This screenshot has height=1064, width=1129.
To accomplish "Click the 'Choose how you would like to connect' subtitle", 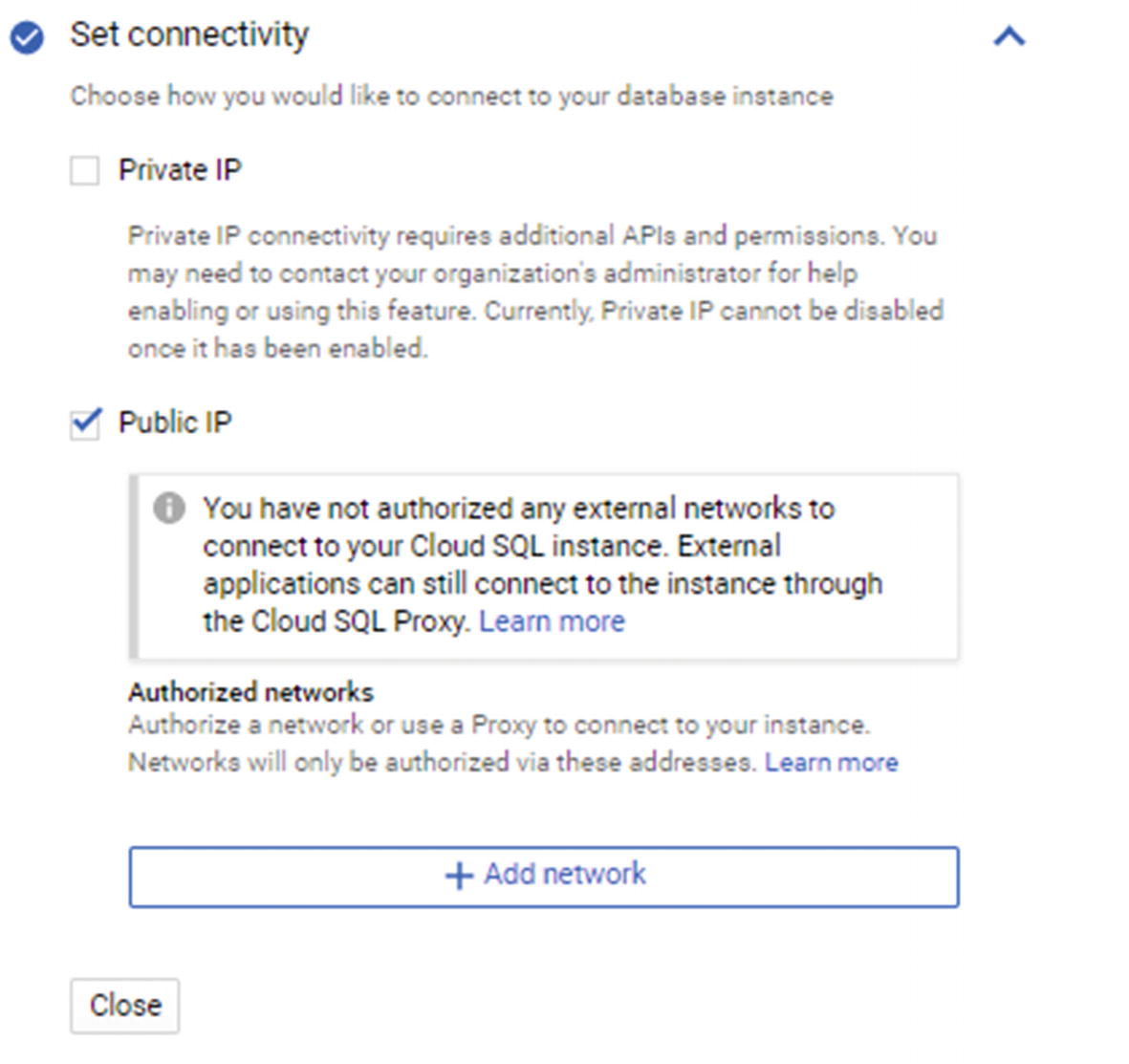I will pyautogui.click(x=451, y=96).
